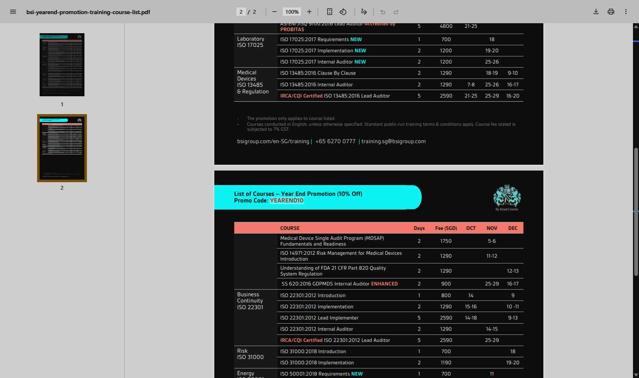Select page 2 thumbnail
Screen dimensions: 639x378
click(x=62, y=148)
